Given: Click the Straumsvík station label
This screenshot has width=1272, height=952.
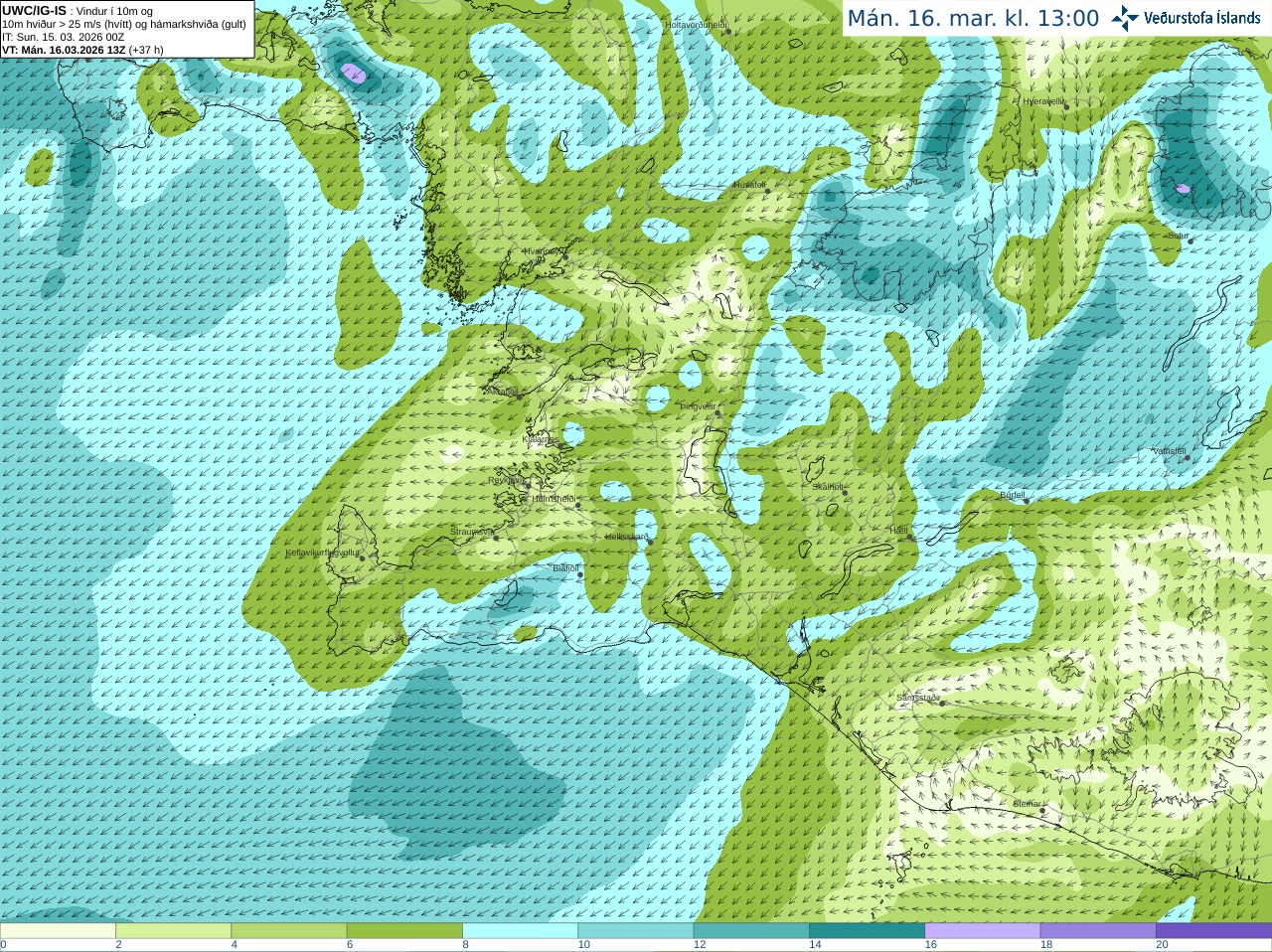Looking at the screenshot, I should point(471,532).
